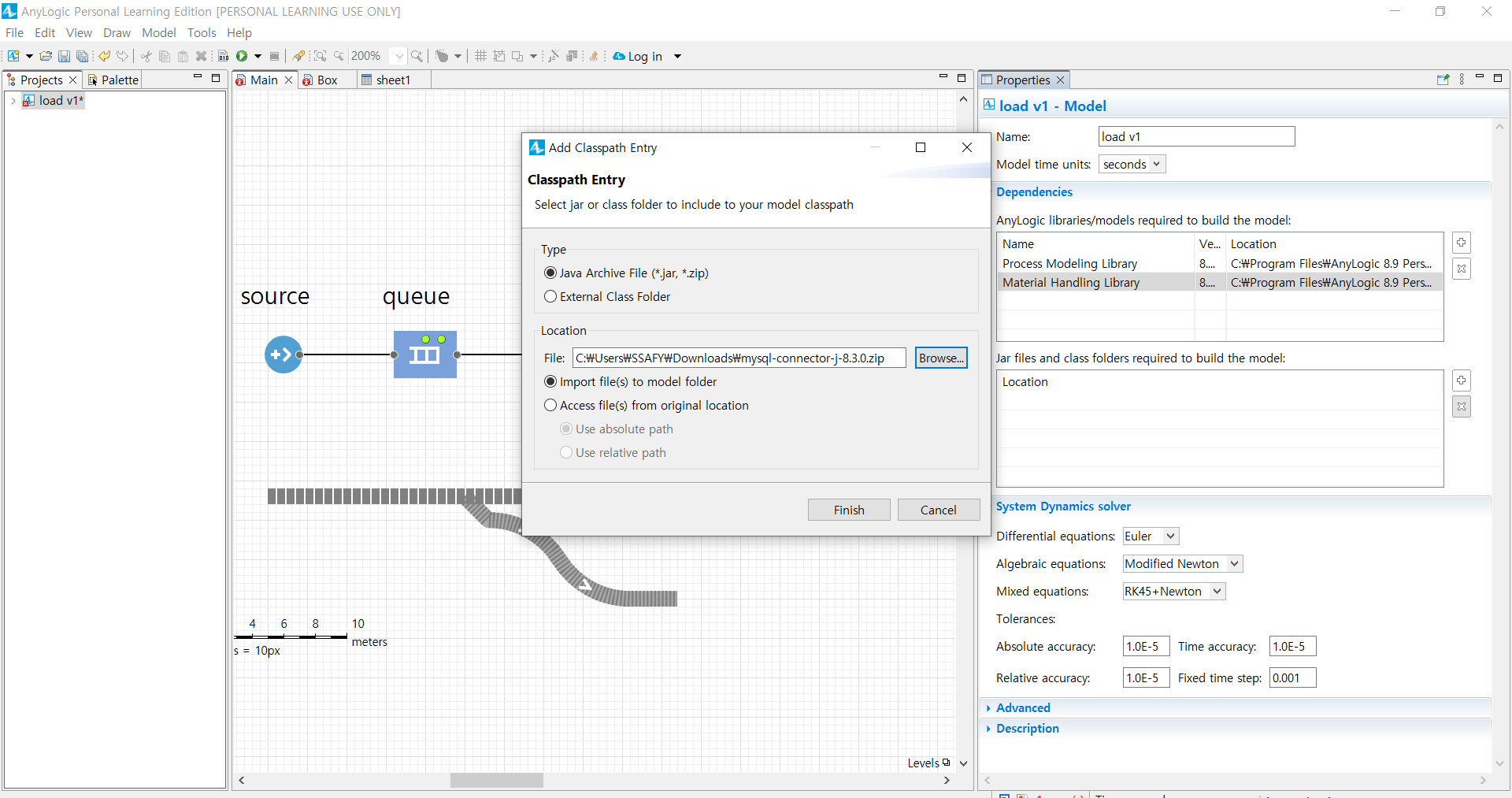Screen dimensions: 1512x798
Task: Click the green Run model icon
Action: point(242,56)
